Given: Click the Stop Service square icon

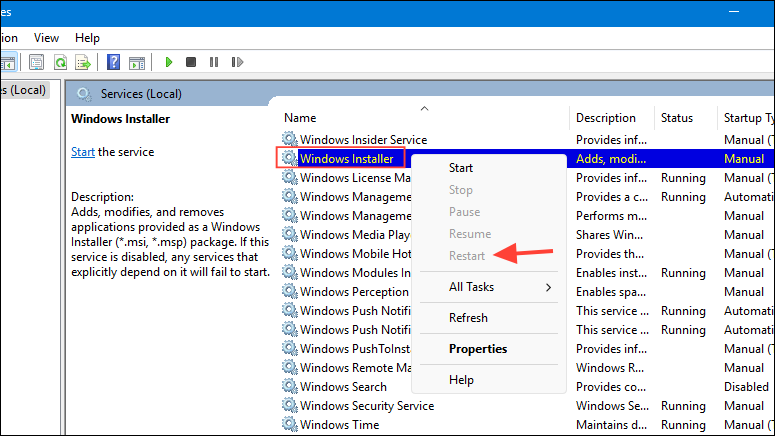Looking at the screenshot, I should (x=191, y=62).
